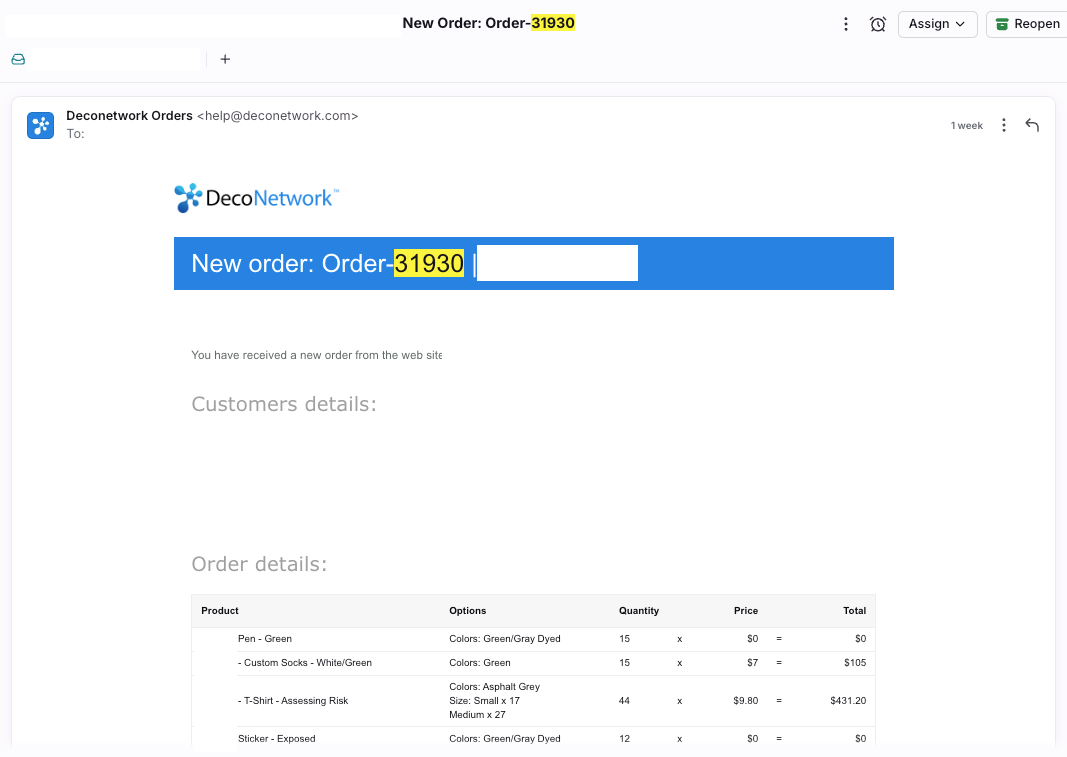1067x757 pixels.
Task: Click the Deconetwork Orders sender avatar
Action: [40, 125]
